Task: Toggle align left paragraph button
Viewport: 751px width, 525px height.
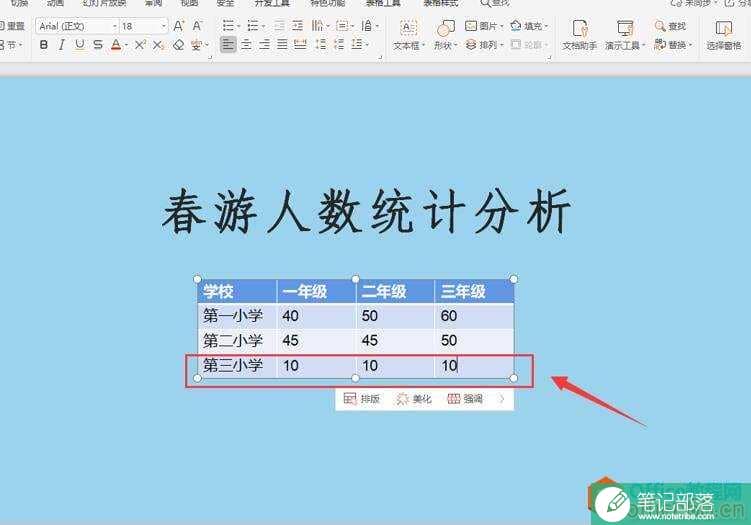Action: [x=228, y=45]
